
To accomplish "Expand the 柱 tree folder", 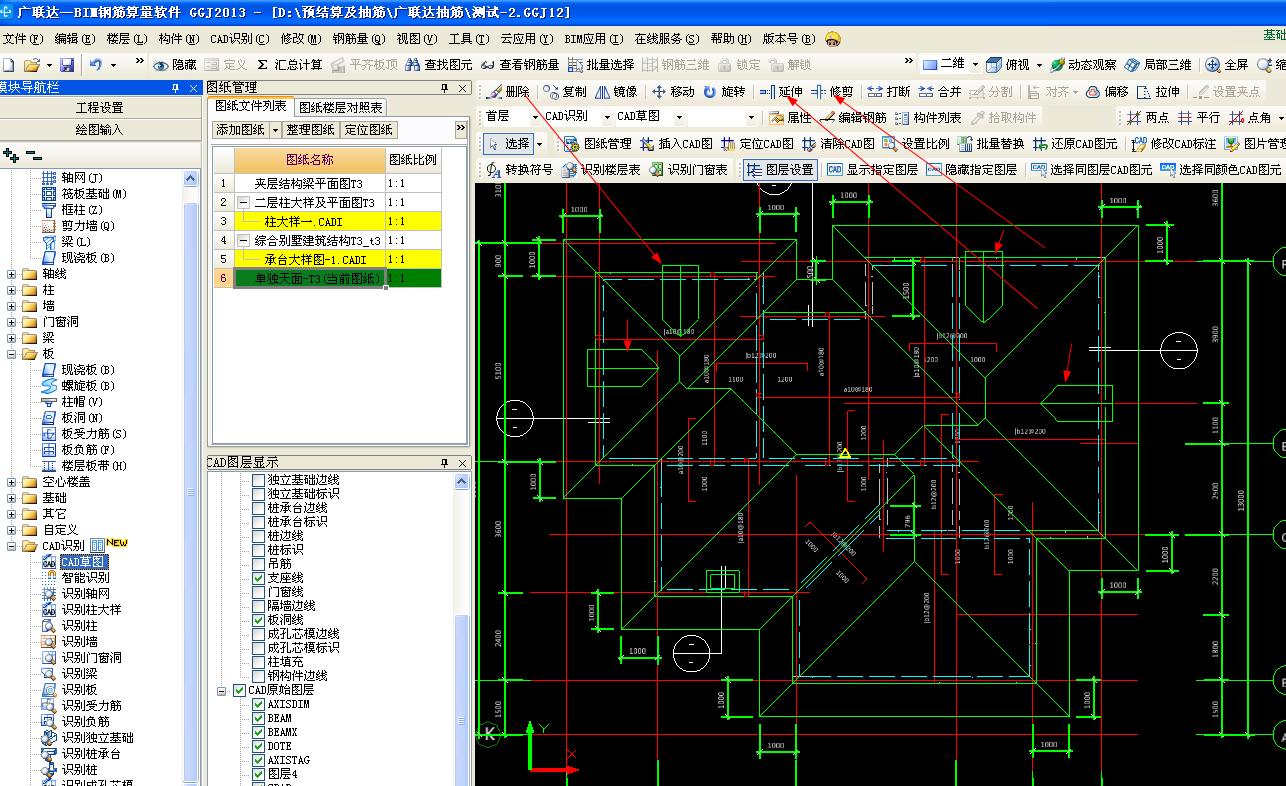I will click(x=12, y=290).
